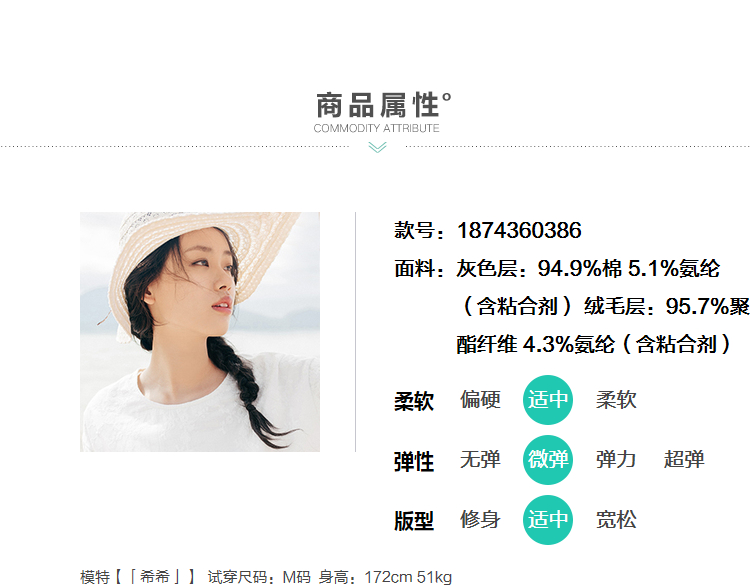750x586 pixels.
Task: Choose 柔软 in the softness options
Action: pos(616,399)
